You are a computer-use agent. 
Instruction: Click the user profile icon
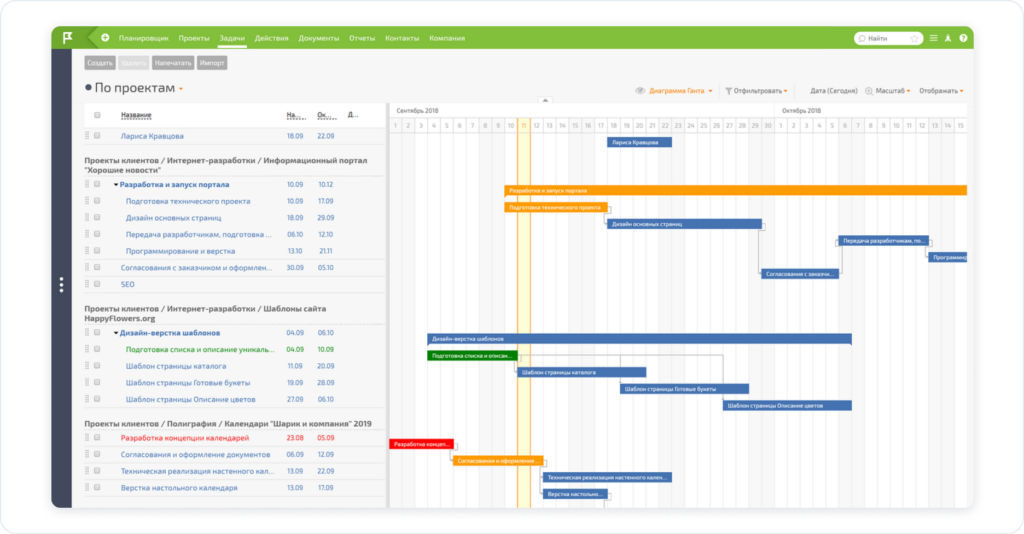click(948, 38)
